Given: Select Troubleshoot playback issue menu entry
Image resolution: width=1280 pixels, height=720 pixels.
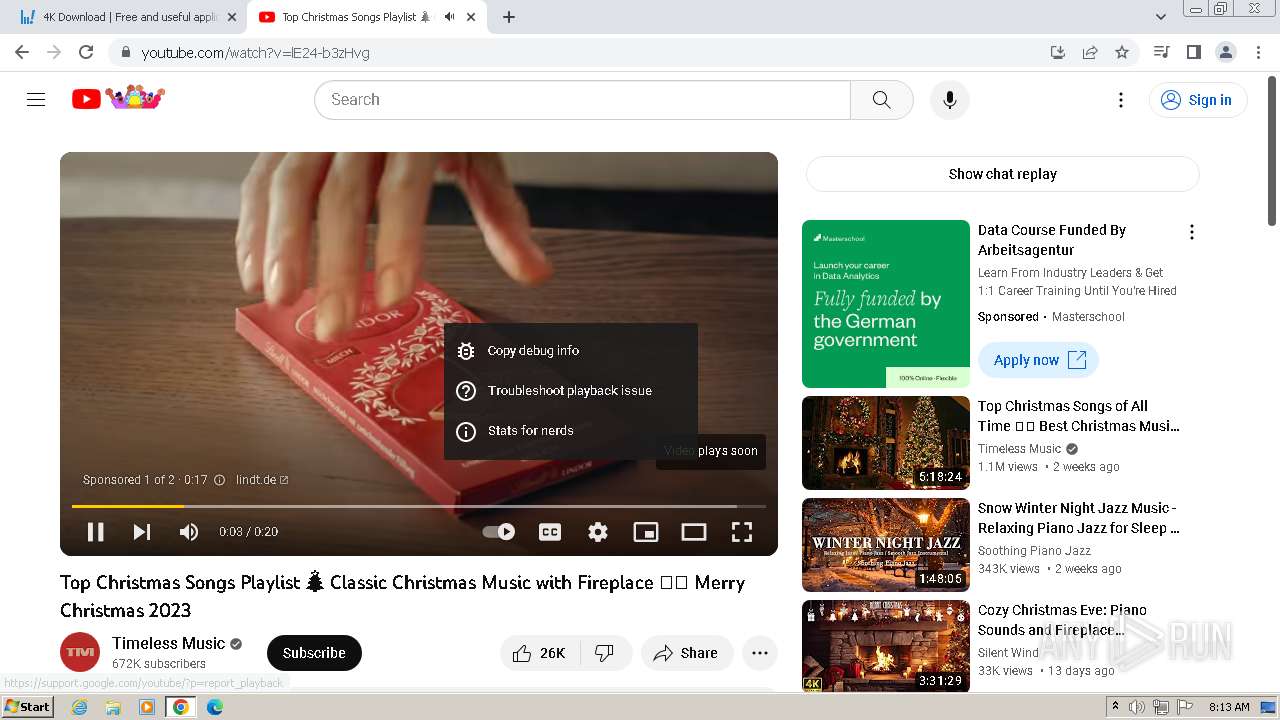Looking at the screenshot, I should coord(571,390).
